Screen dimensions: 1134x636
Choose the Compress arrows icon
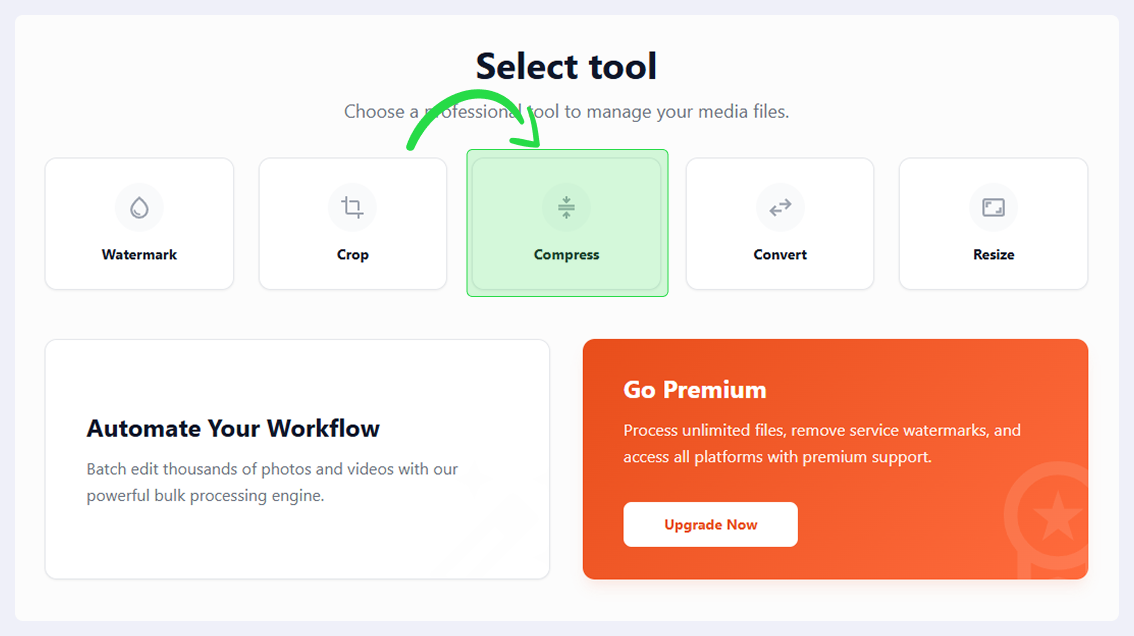pyautogui.click(x=566, y=208)
